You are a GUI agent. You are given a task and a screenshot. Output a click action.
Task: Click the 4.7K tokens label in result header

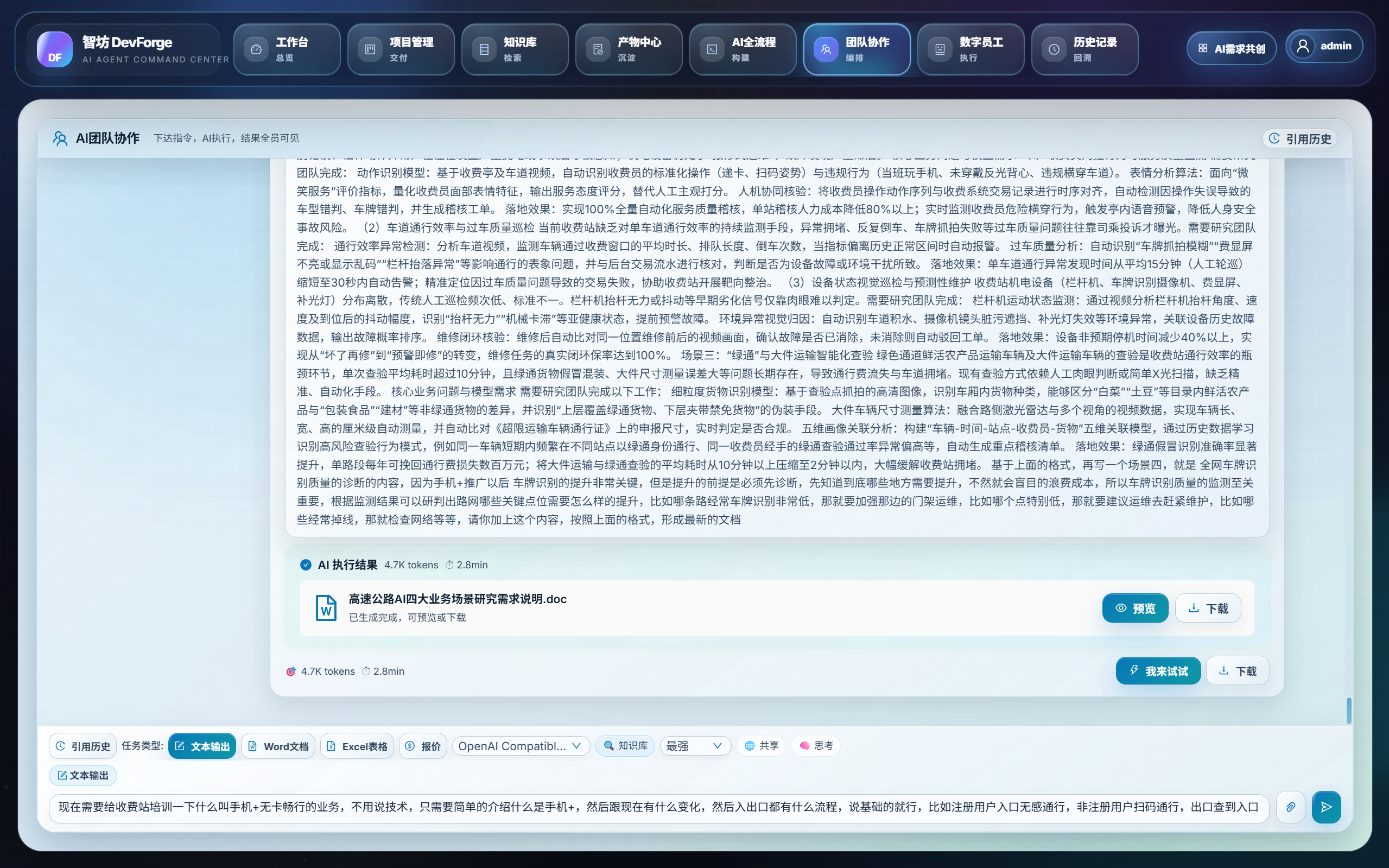point(411,565)
